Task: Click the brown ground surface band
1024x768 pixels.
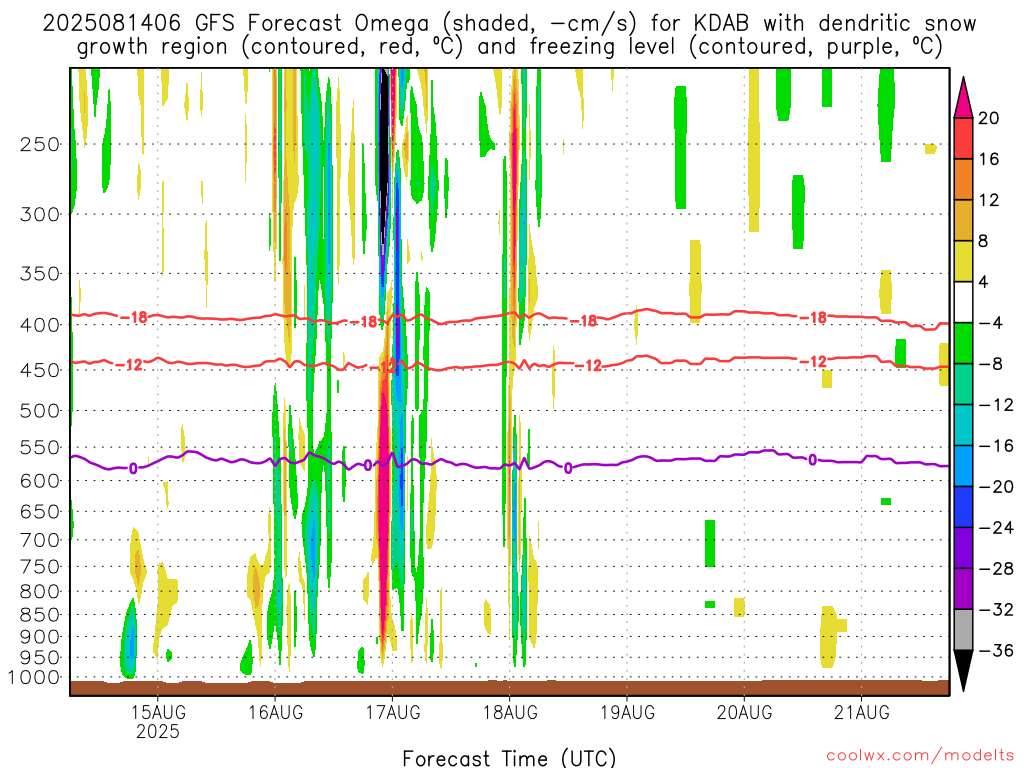Action: (509, 688)
